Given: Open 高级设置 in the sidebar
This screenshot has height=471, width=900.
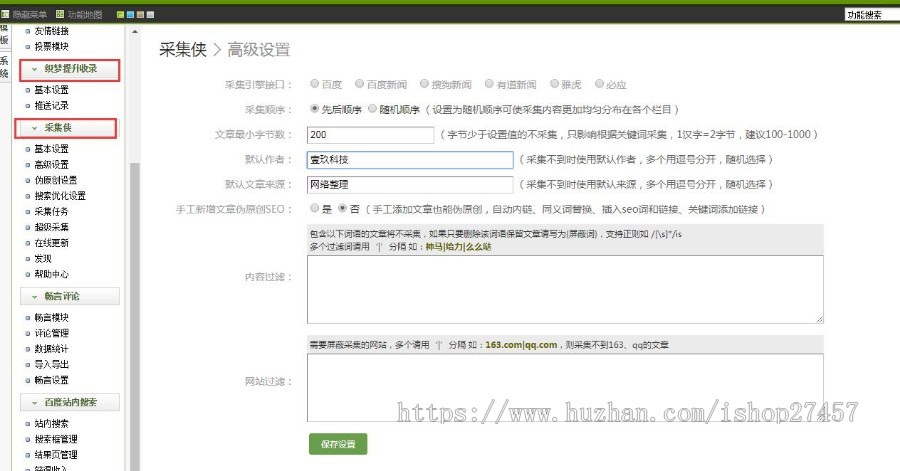Looking at the screenshot, I should [x=52, y=165].
